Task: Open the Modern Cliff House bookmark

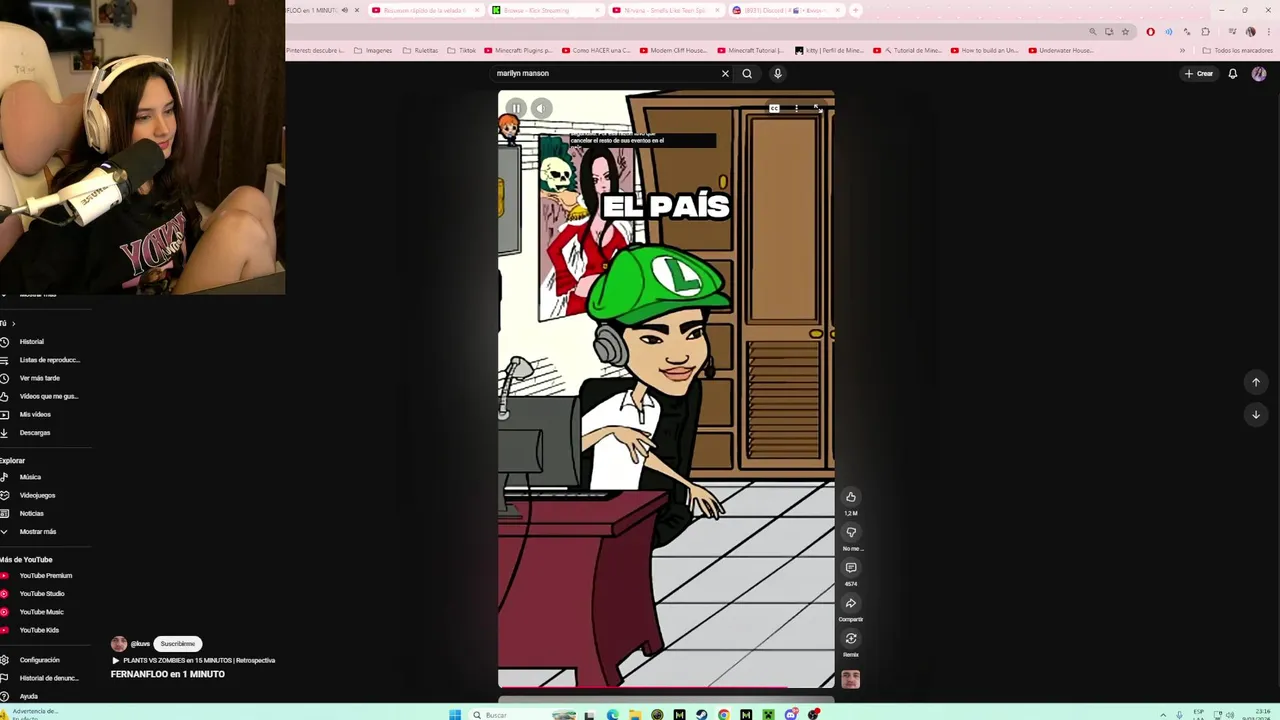Action: pos(672,50)
